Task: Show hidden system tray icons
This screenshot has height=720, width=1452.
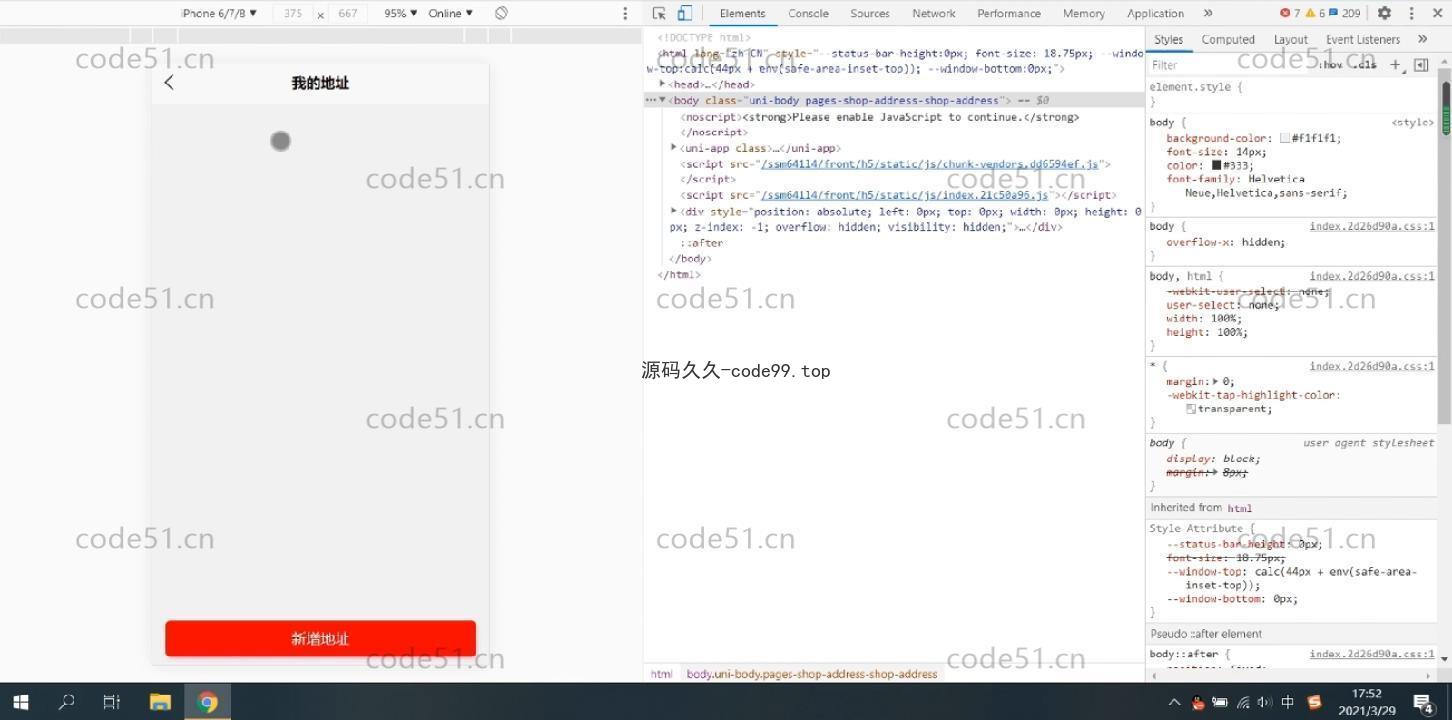Action: click(1174, 702)
